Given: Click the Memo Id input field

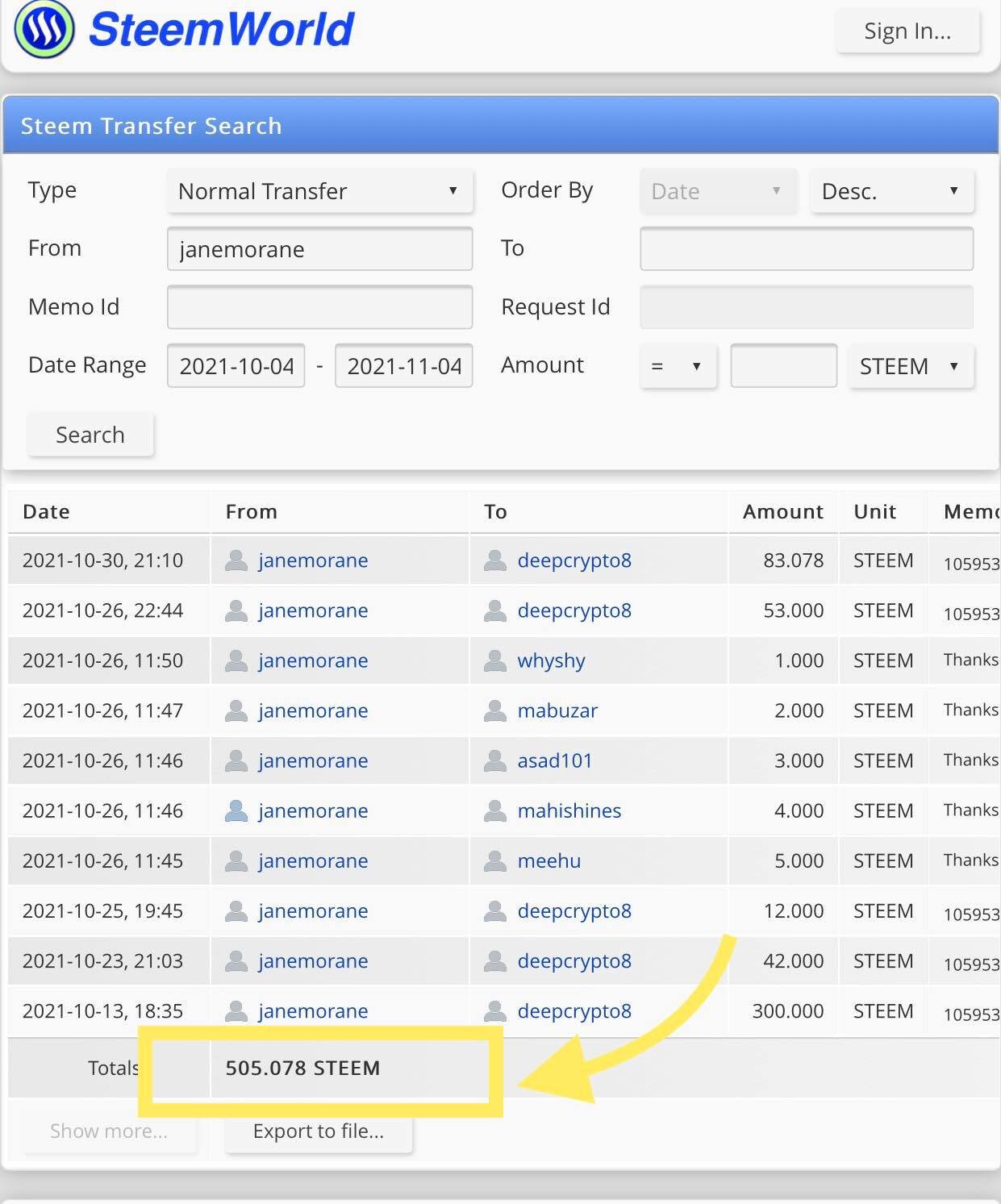Looking at the screenshot, I should tap(319, 306).
